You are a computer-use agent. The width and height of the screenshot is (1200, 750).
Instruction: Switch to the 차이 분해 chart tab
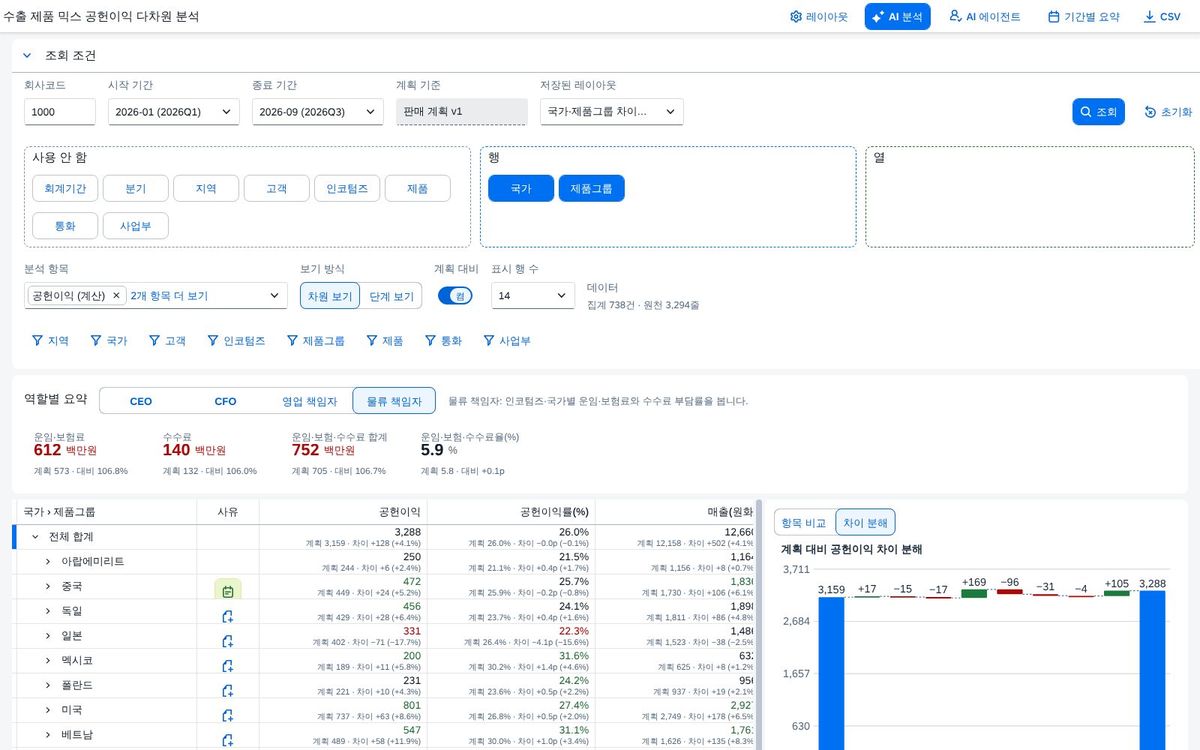point(865,522)
